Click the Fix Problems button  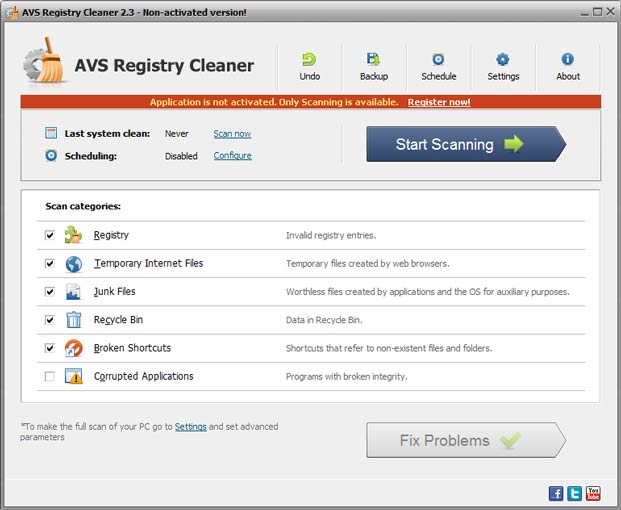466,440
